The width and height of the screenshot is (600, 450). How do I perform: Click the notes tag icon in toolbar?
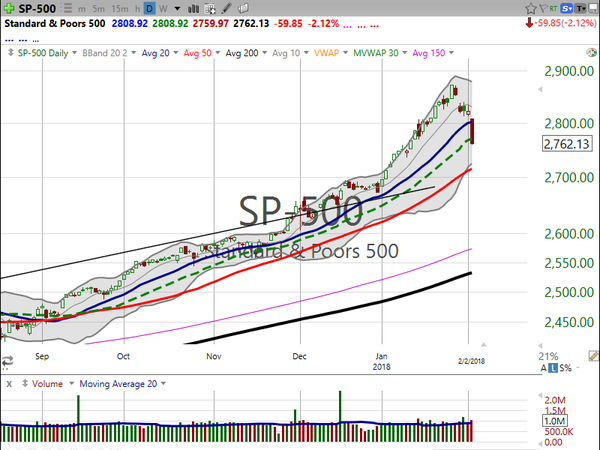point(243,8)
